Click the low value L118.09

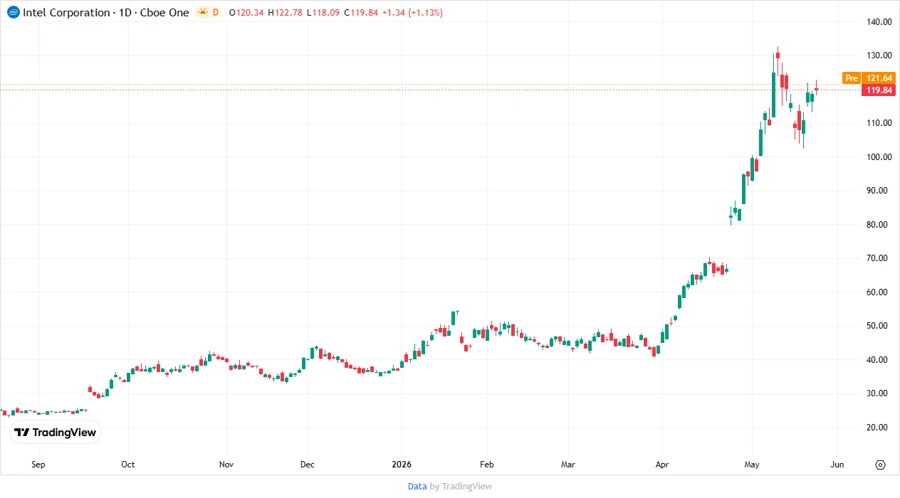323,13
